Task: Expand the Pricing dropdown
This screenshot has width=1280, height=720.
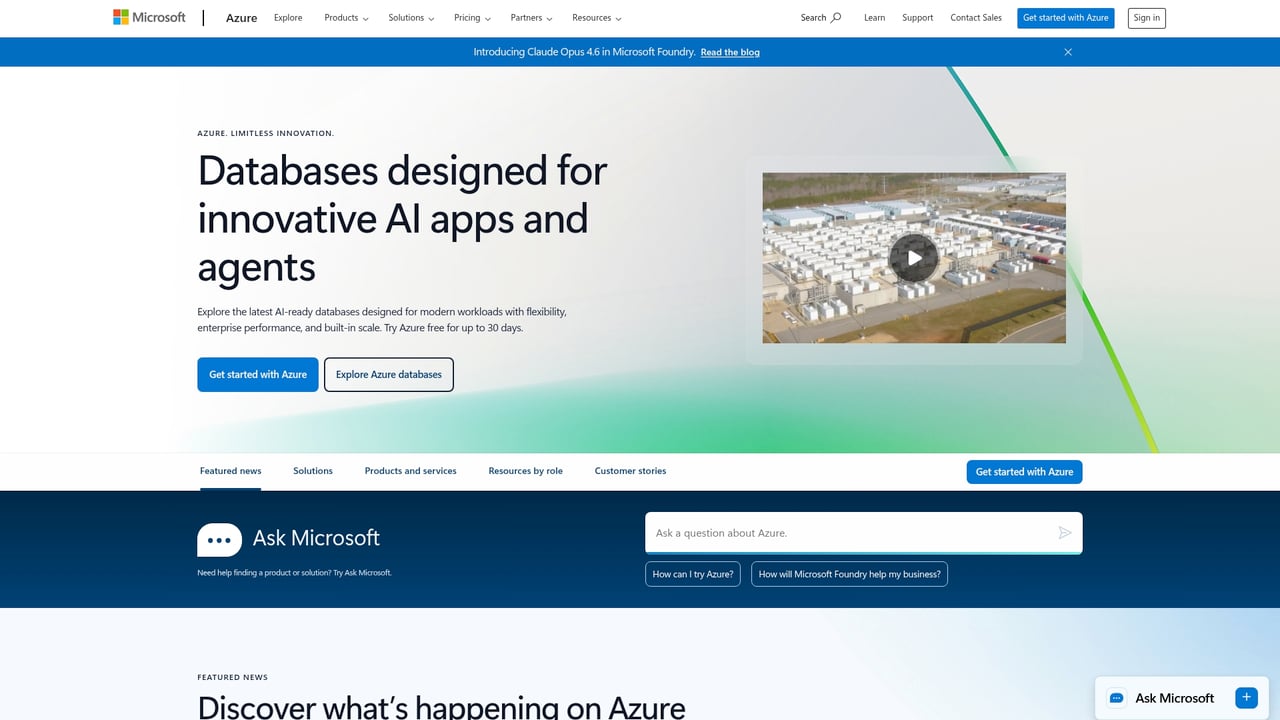Action: (471, 17)
